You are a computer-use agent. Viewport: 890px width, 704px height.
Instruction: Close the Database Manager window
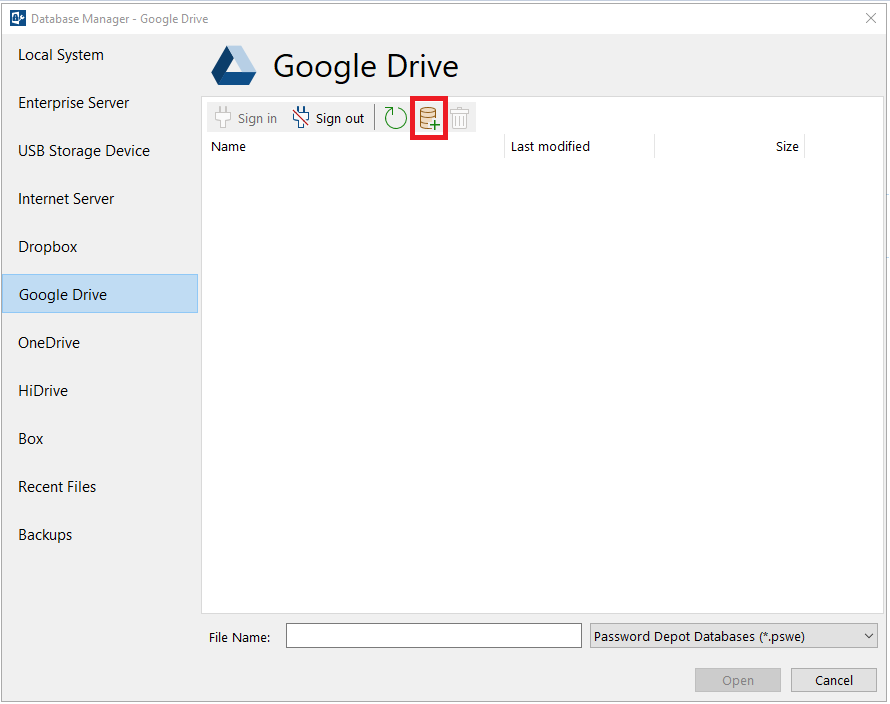tap(871, 18)
